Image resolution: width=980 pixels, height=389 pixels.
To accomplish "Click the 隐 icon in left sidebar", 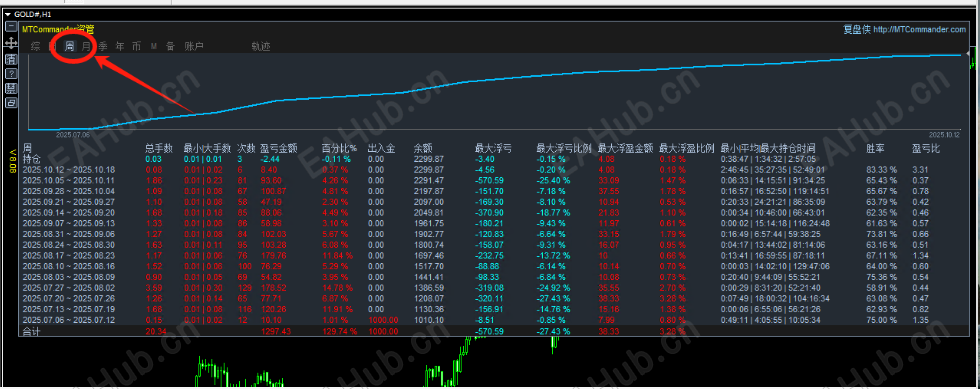I will pos(11,89).
